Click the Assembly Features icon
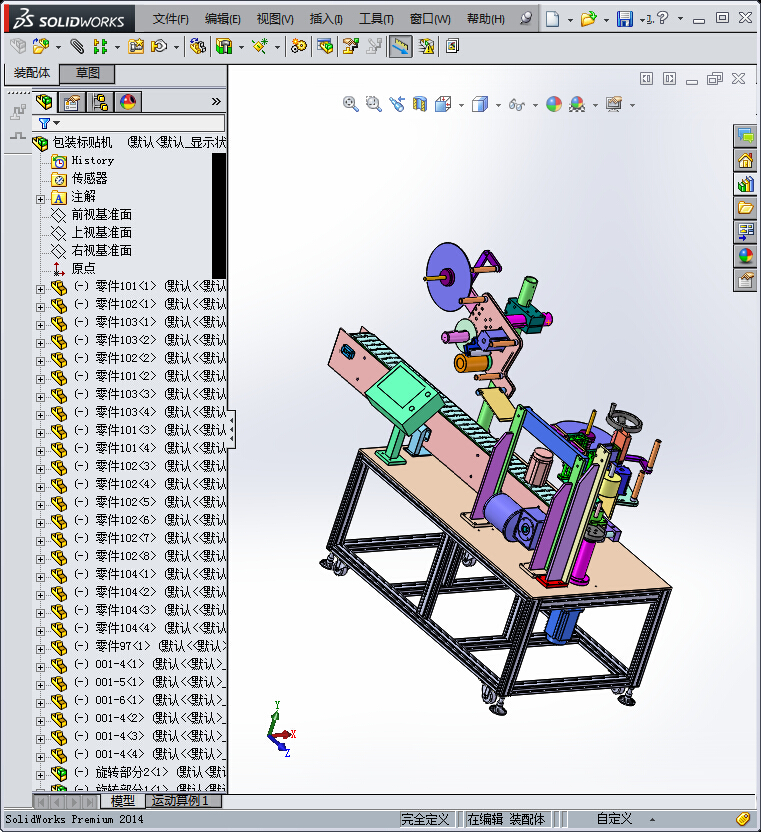Viewport: 761px width, 832px height. point(224,46)
